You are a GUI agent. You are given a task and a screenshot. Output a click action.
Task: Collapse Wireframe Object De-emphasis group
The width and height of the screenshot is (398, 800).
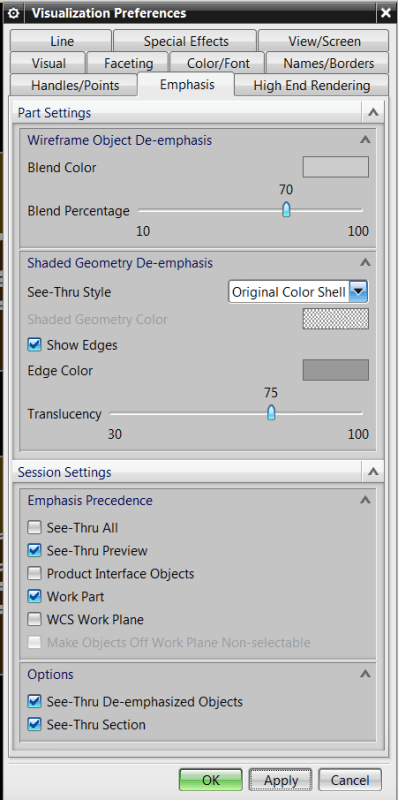pyautogui.click(x=365, y=140)
